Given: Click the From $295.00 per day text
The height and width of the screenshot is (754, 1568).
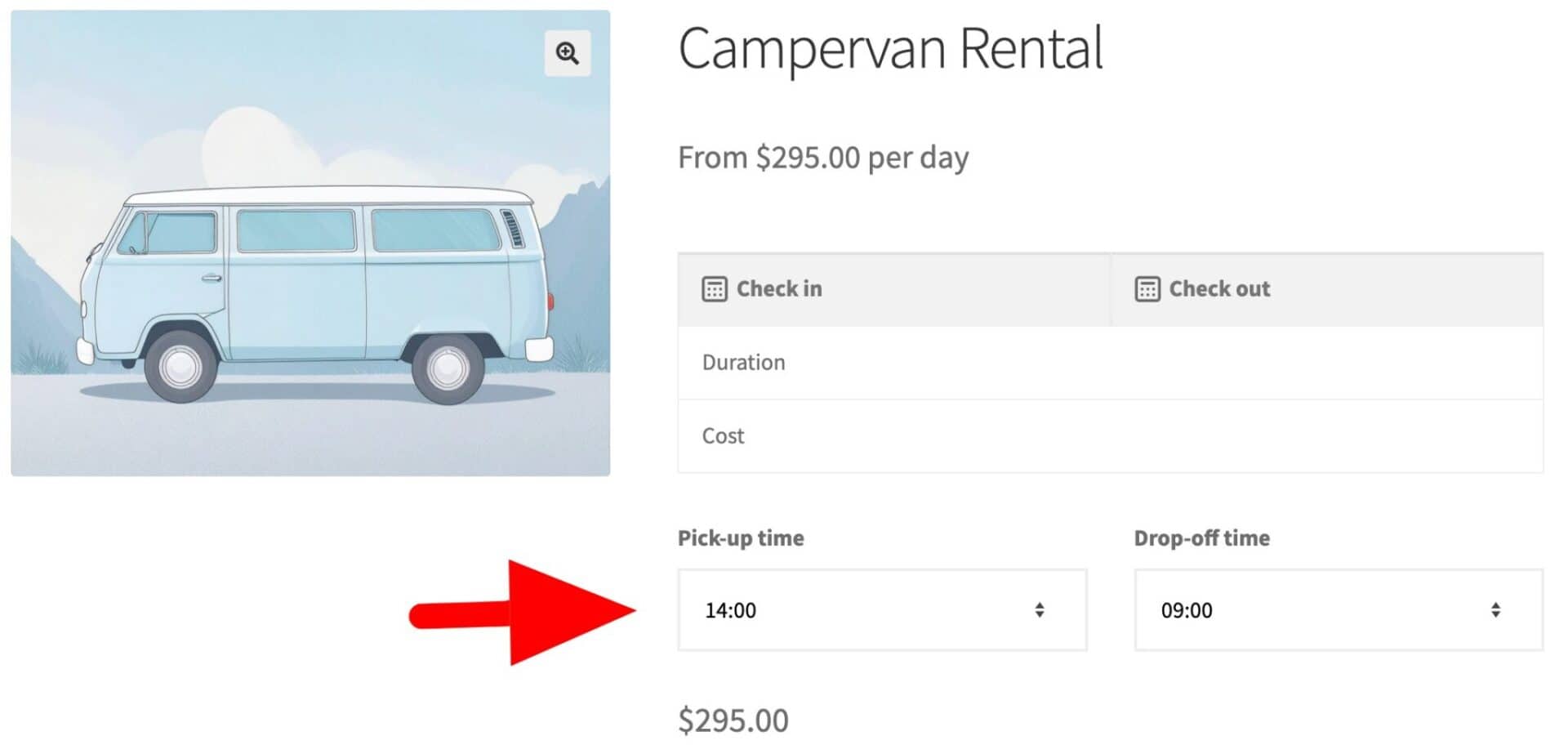Looking at the screenshot, I should coord(823,158).
